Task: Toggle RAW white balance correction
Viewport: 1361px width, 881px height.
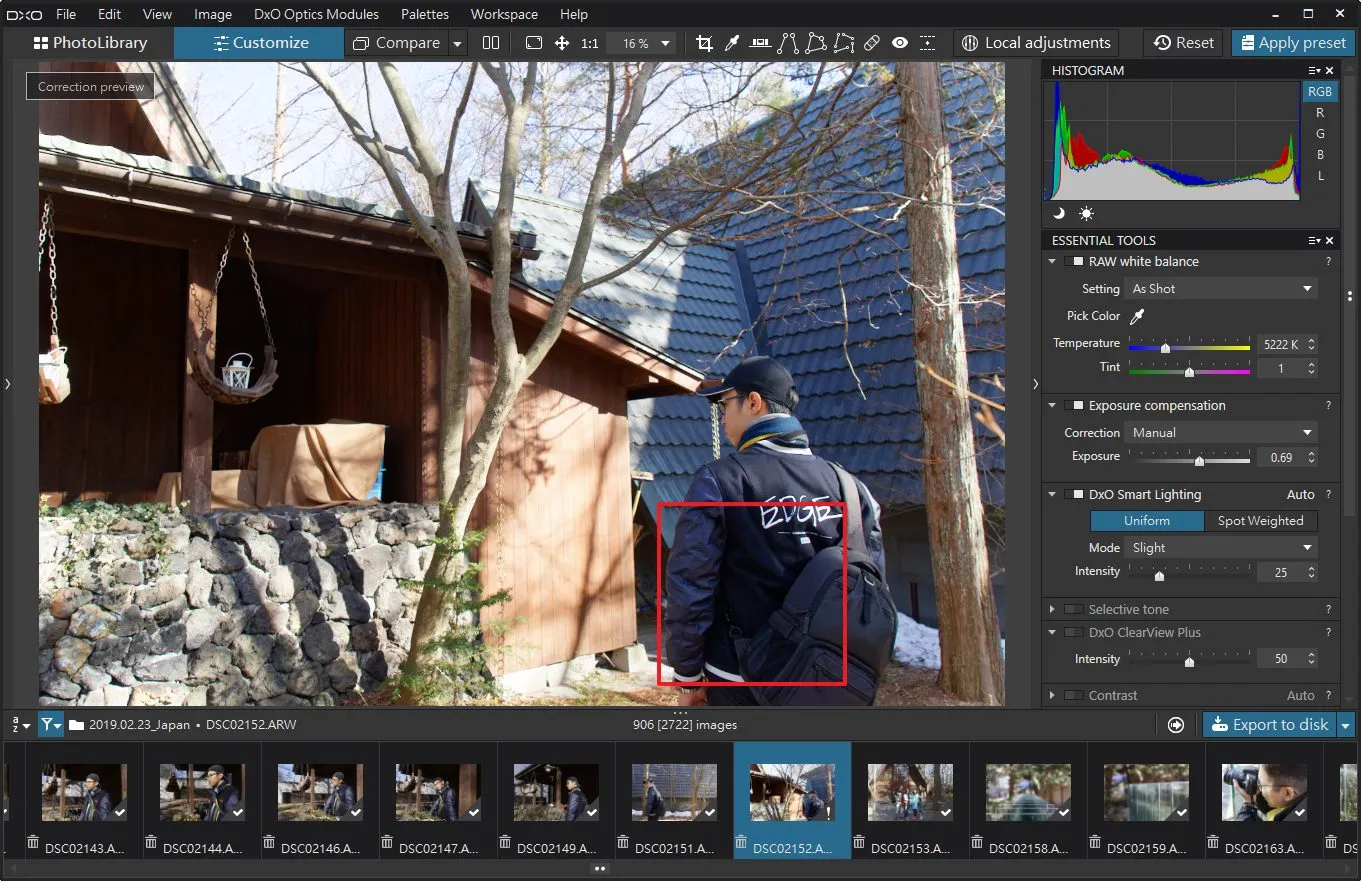Action: click(1074, 262)
